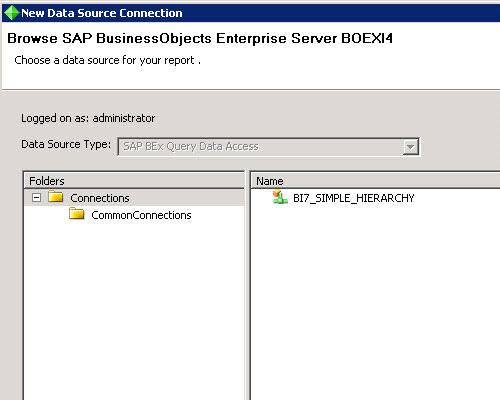Click the Browse SAP BusinessObjects Enterprise Server heading
The width and height of the screenshot is (500, 400).
click(200, 38)
